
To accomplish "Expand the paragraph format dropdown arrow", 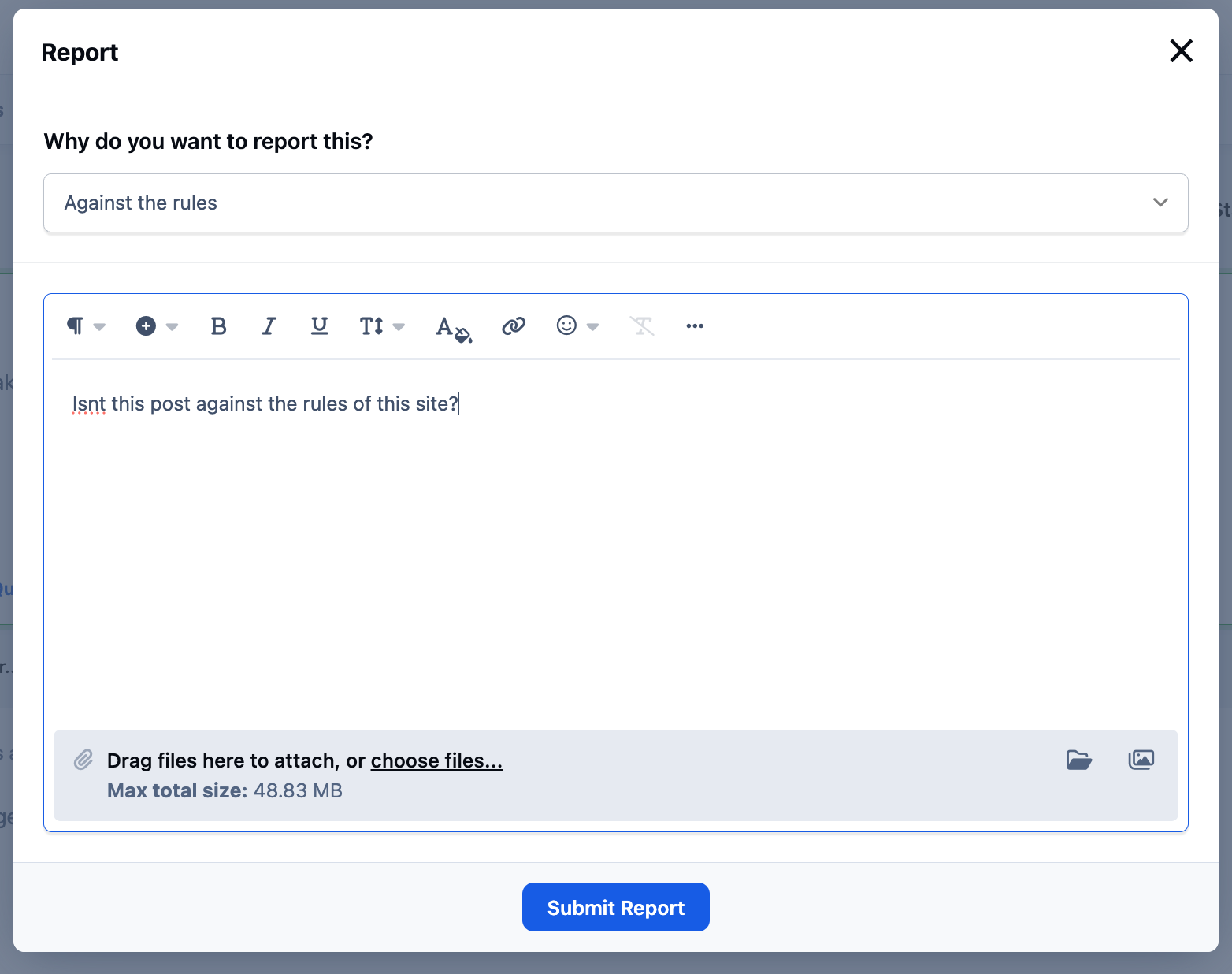I will point(99,326).
